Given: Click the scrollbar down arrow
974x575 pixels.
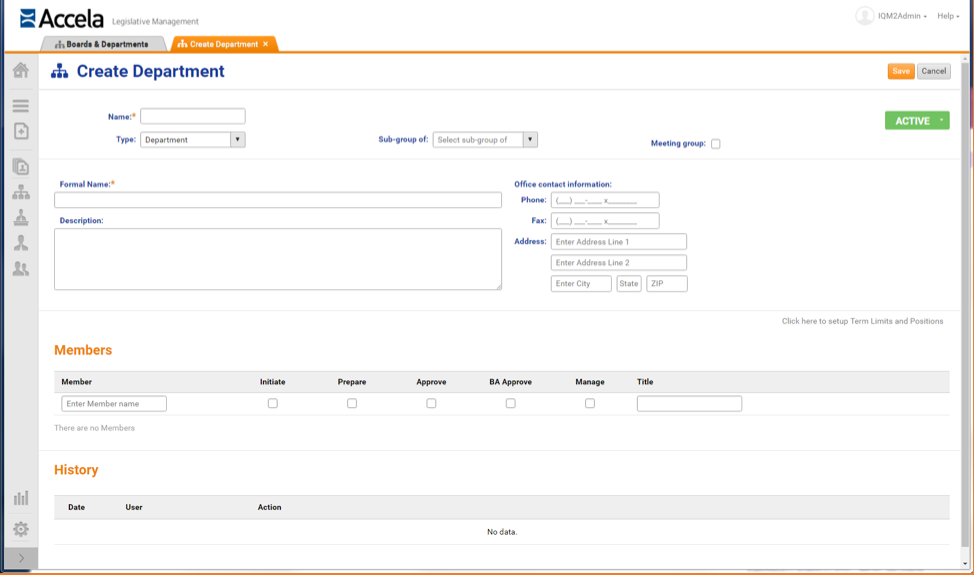Looking at the screenshot, I should pos(965,563).
